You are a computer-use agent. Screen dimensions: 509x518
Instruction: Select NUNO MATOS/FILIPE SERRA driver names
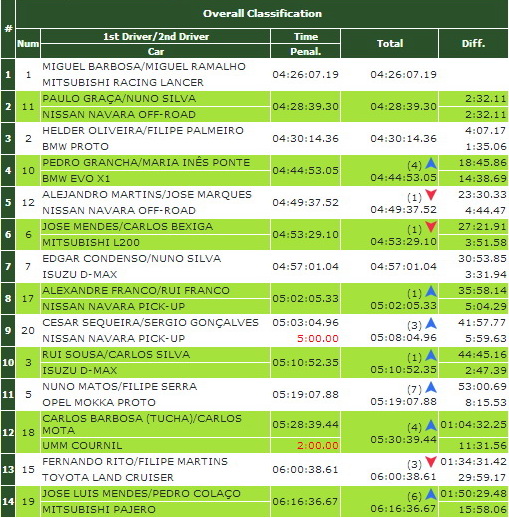(x=119, y=386)
